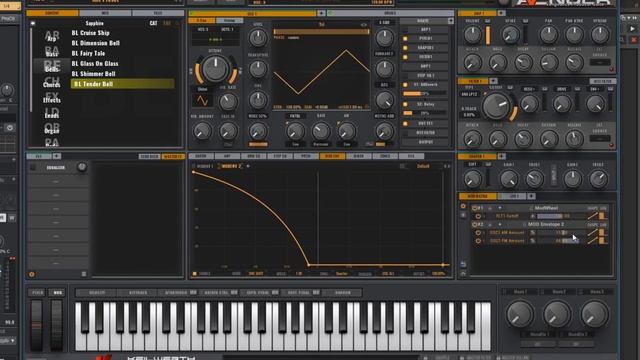Toggle the checkbox below the envelope graph

(195, 273)
